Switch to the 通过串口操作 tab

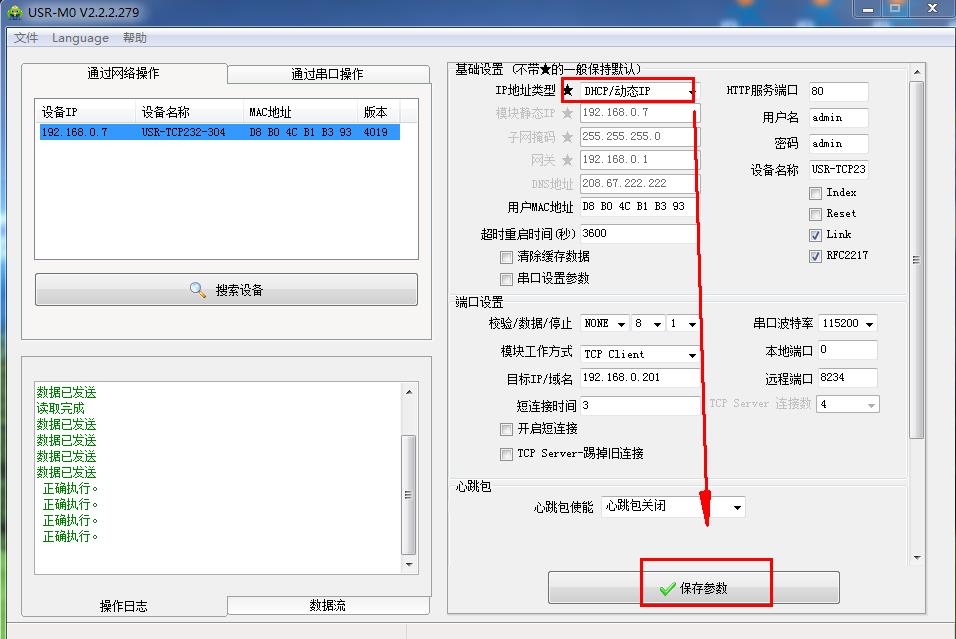point(328,74)
